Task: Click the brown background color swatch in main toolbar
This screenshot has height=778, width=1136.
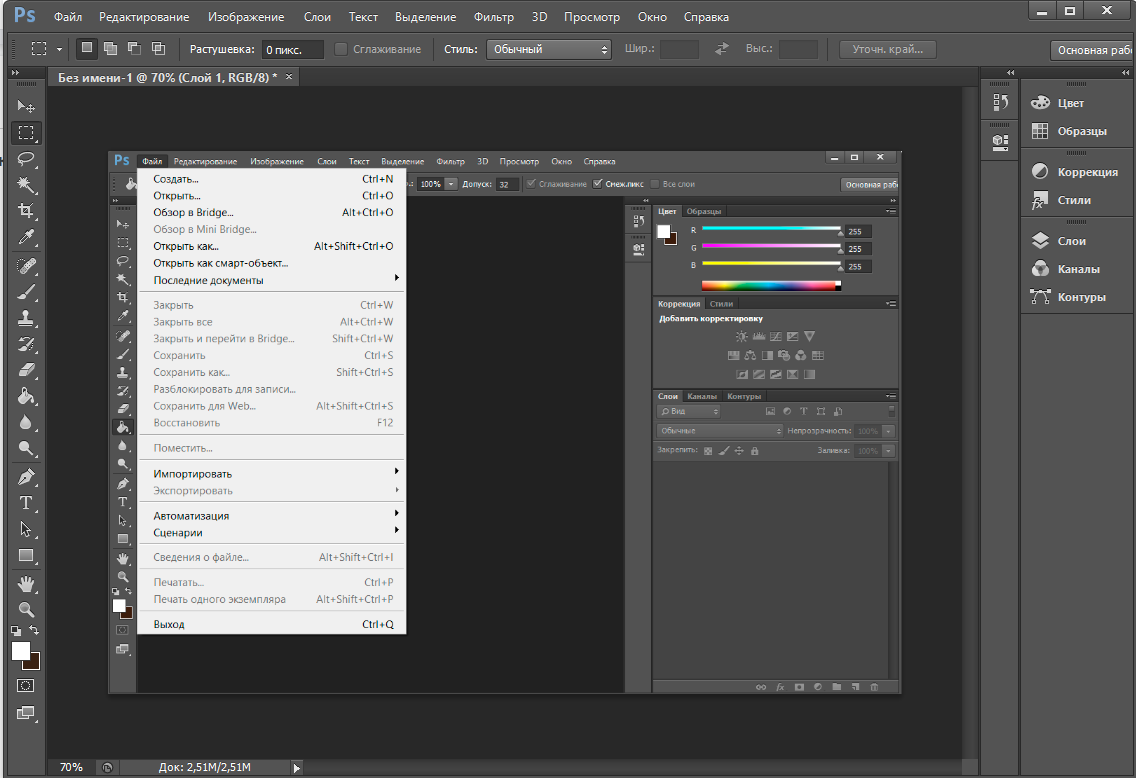Action: 35,664
